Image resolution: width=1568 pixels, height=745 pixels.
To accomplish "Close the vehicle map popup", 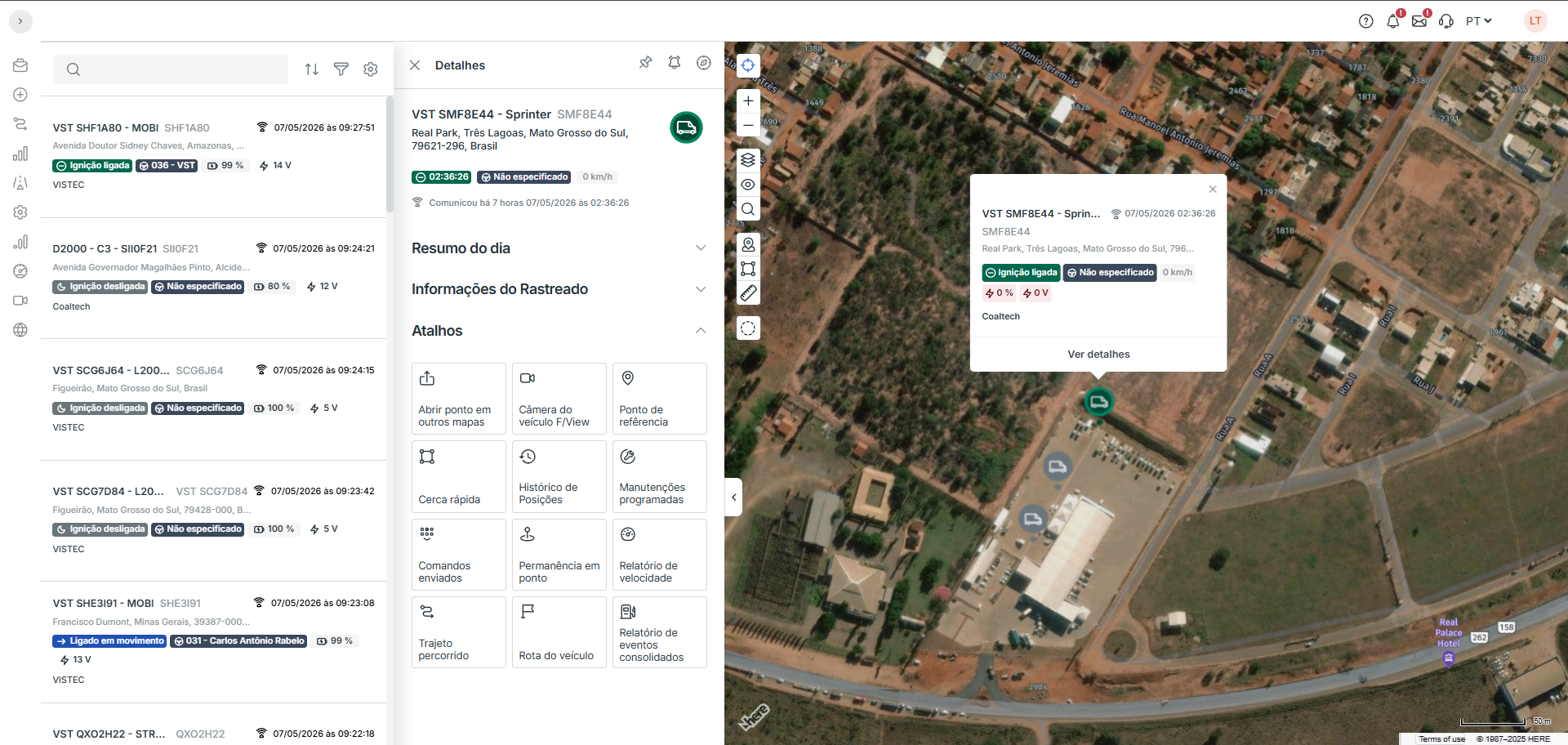I will pos(1213,190).
